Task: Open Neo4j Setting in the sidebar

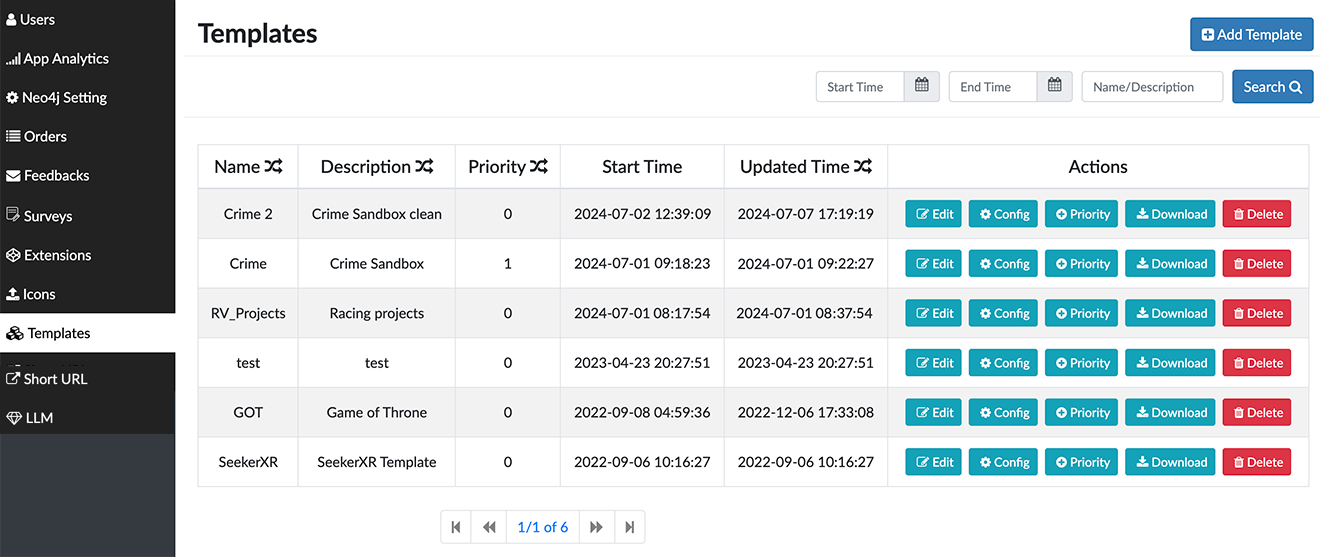Action: 64,98
